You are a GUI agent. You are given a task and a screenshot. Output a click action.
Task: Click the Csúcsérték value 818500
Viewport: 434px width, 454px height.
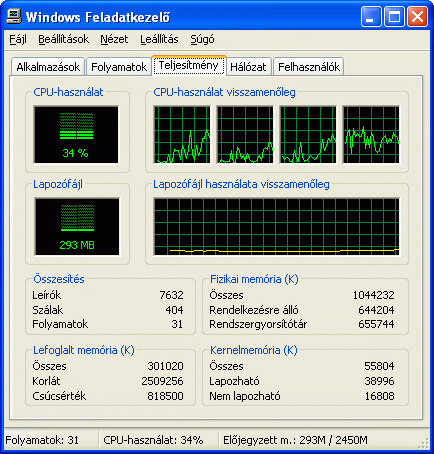pos(165,396)
